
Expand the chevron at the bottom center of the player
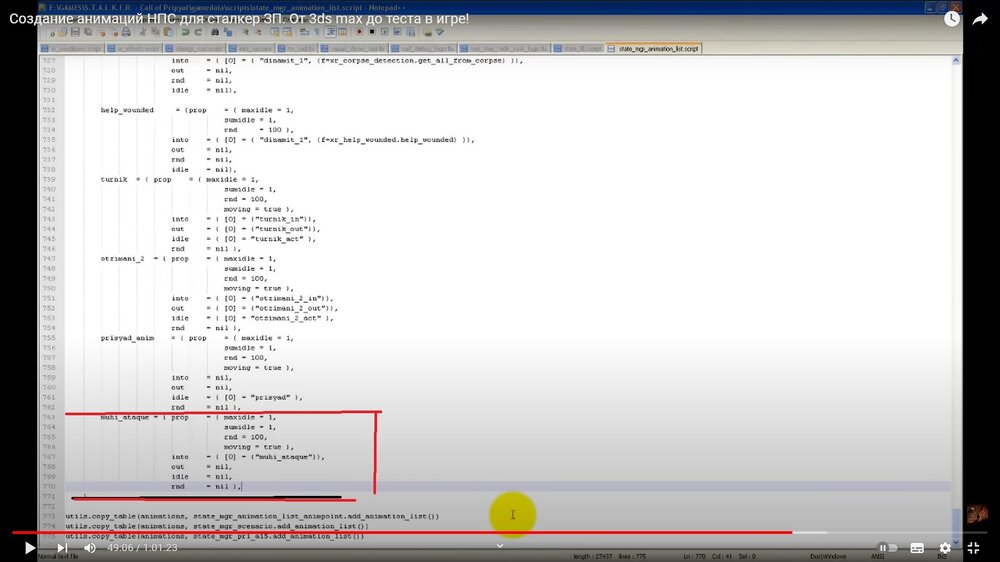(x=500, y=546)
